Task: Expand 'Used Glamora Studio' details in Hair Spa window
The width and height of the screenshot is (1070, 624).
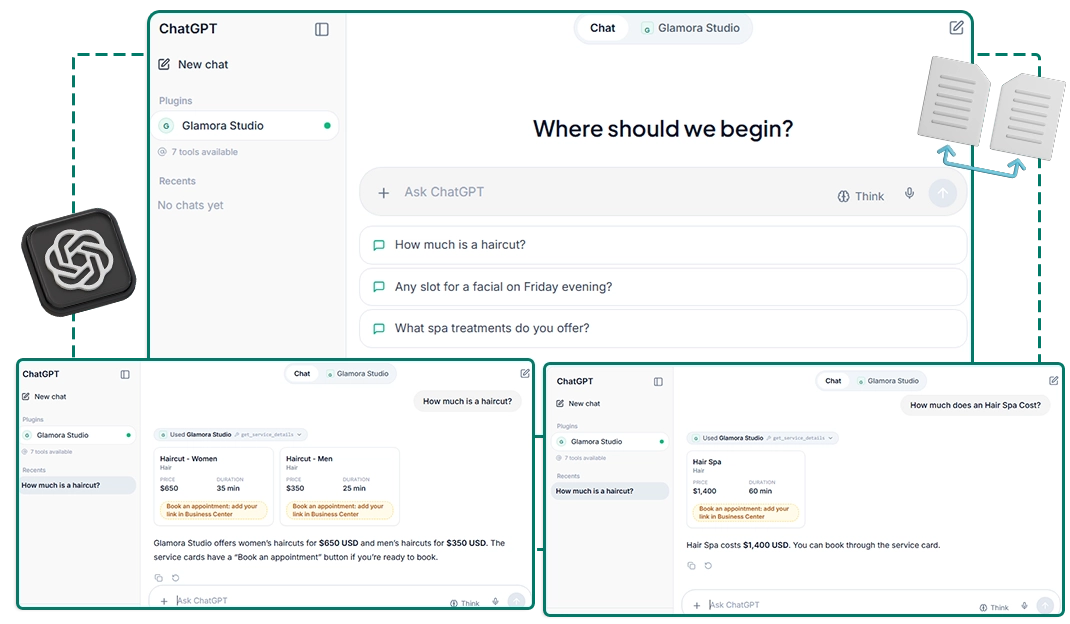Action: tap(763, 438)
